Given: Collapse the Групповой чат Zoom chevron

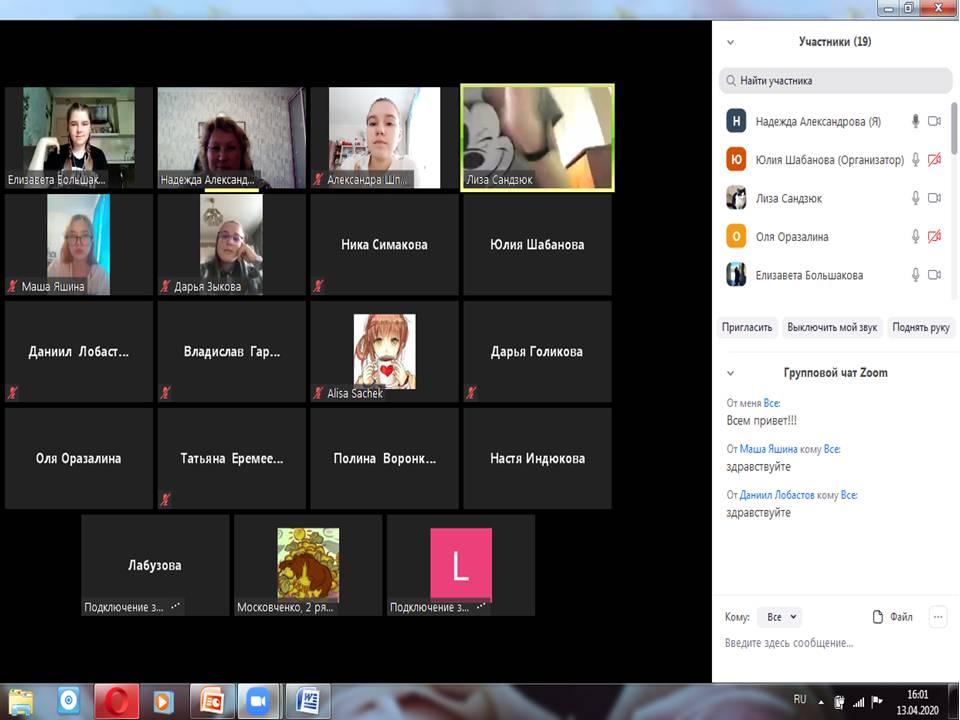Looking at the screenshot, I should [730, 373].
